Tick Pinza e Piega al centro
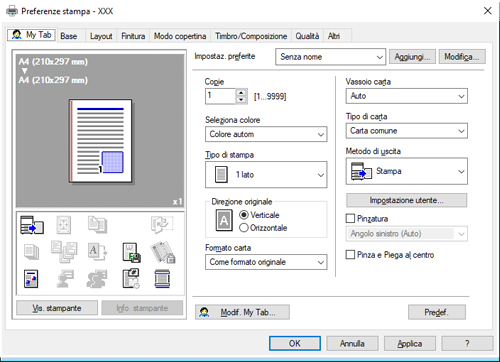This screenshot has width=500, height=362. 350,255
